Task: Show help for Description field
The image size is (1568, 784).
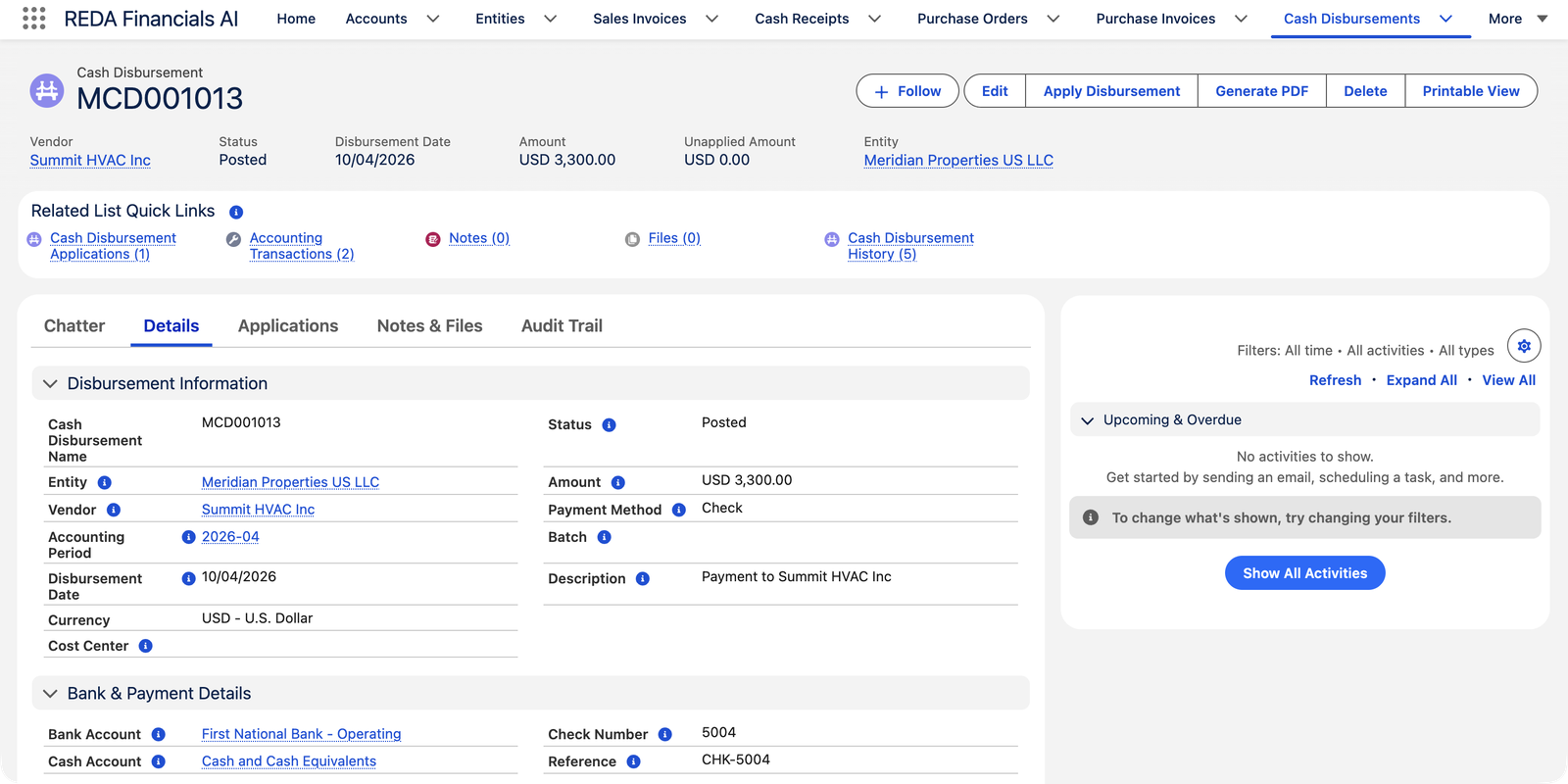Action: (x=643, y=579)
